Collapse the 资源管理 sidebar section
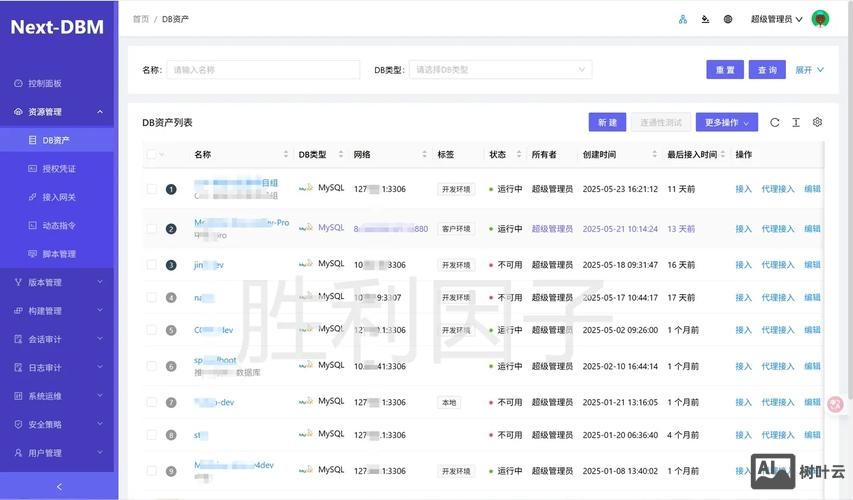853x500 pixels. tap(57, 112)
